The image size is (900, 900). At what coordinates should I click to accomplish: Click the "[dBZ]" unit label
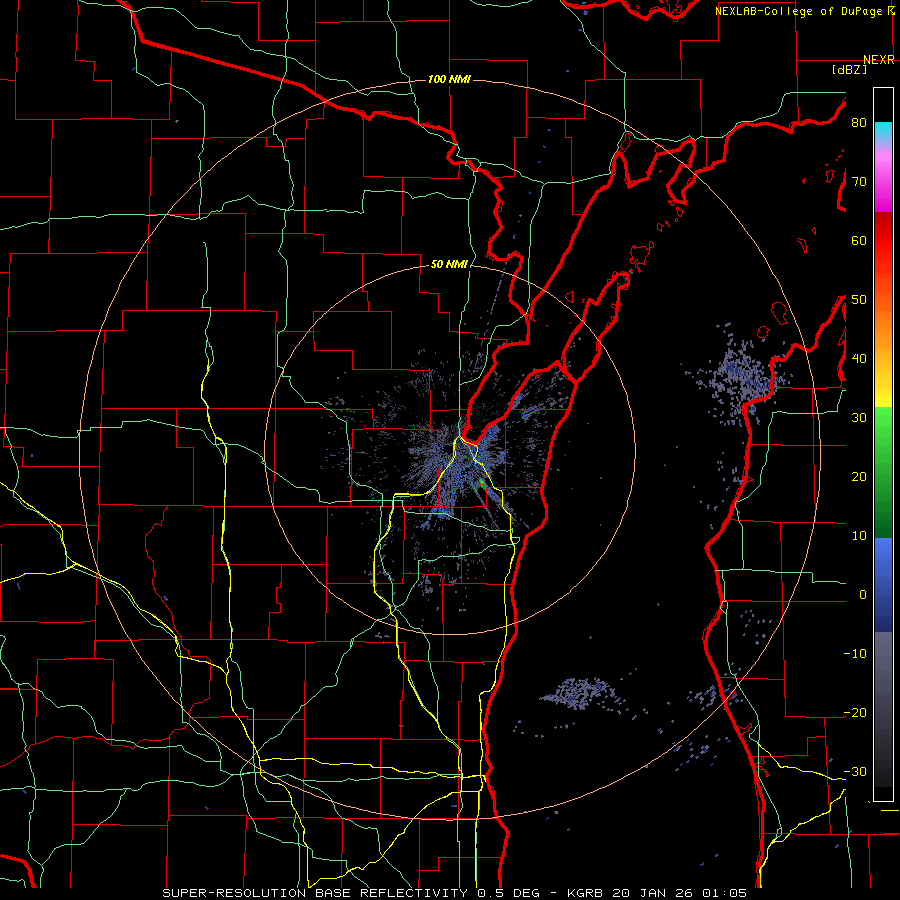849,70
